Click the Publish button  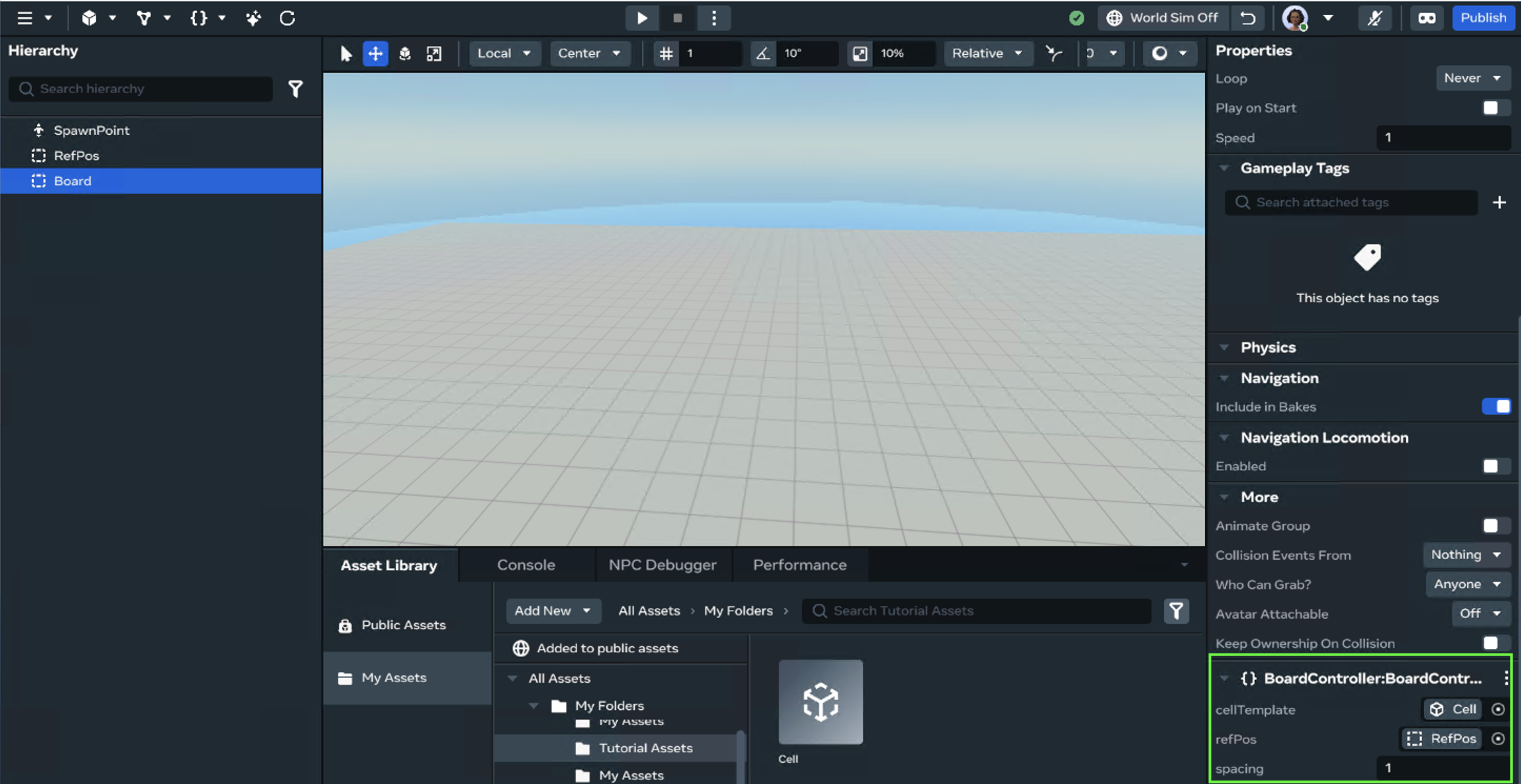point(1483,18)
